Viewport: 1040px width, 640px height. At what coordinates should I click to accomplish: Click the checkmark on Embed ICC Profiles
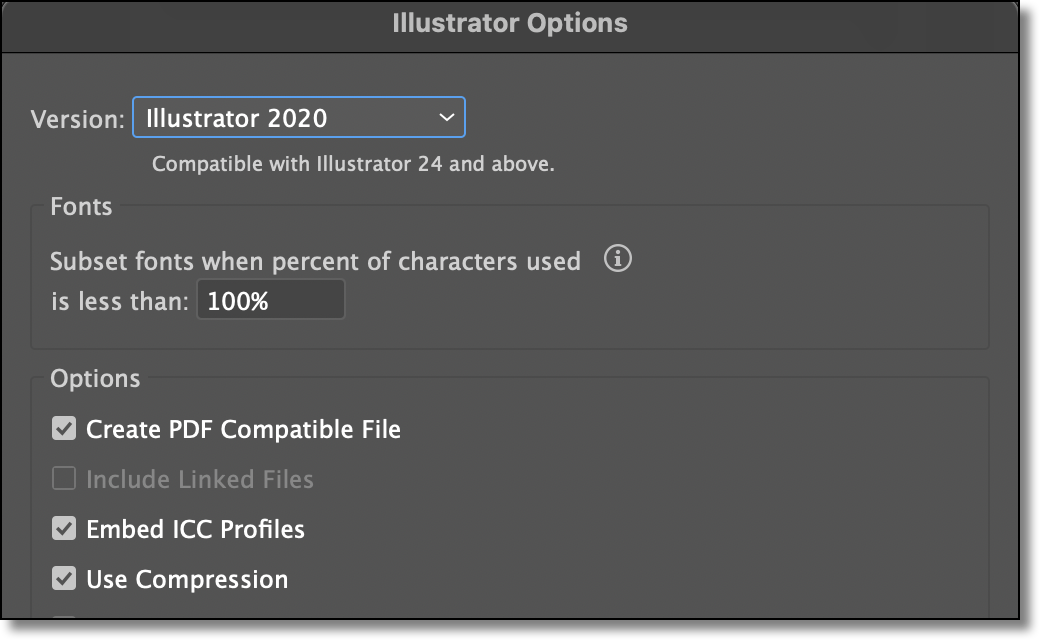64,529
